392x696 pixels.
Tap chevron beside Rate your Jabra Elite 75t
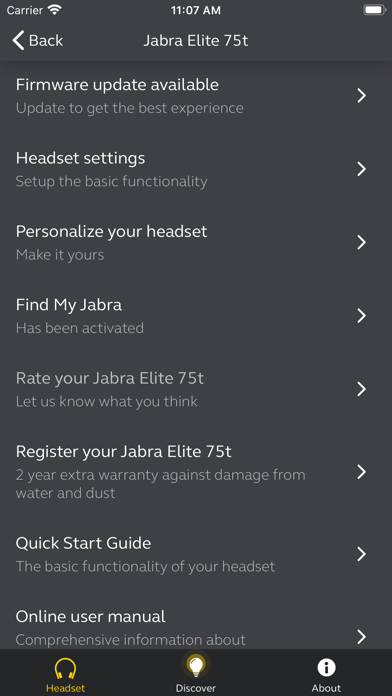click(x=362, y=389)
